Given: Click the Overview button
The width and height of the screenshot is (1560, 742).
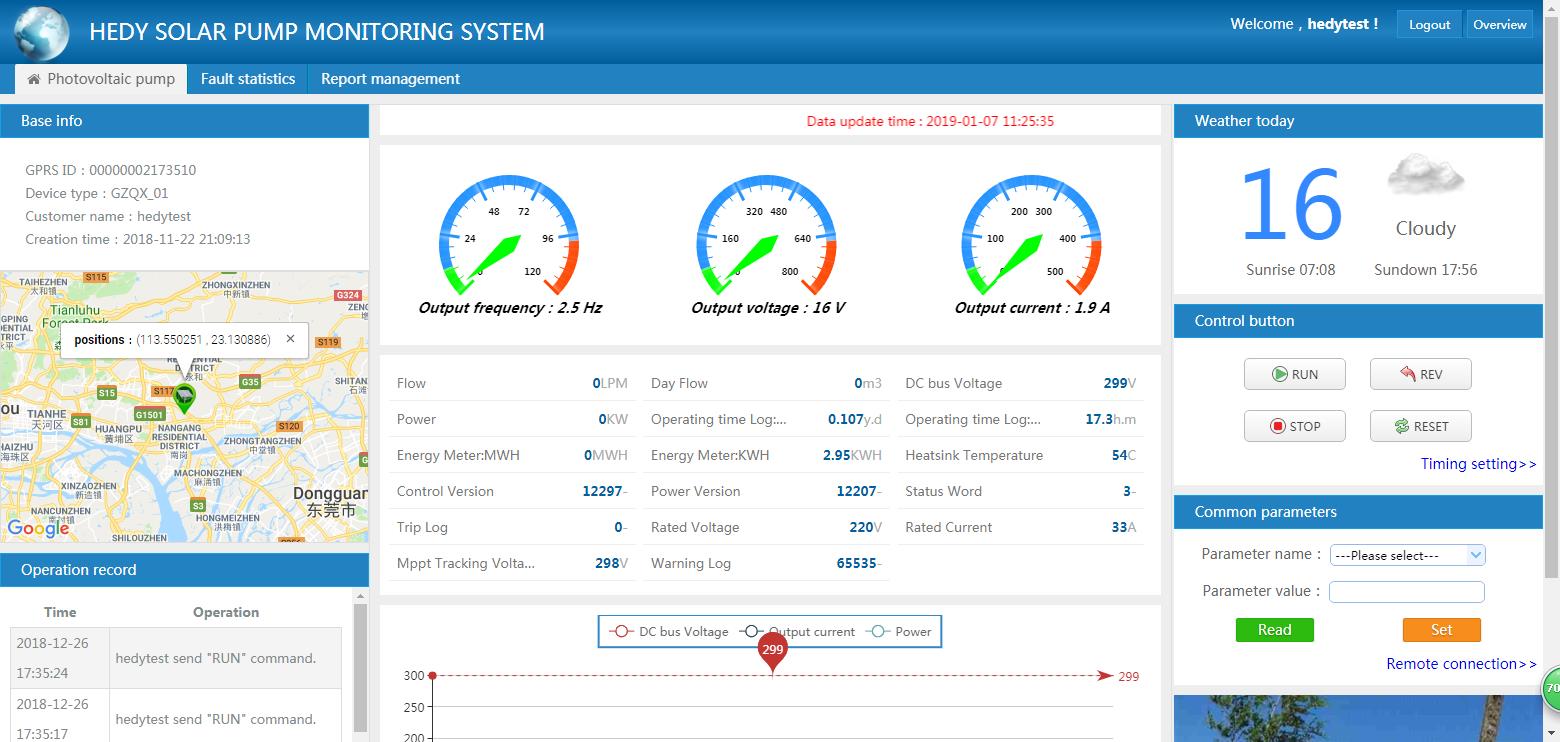Looking at the screenshot, I should coord(1499,25).
